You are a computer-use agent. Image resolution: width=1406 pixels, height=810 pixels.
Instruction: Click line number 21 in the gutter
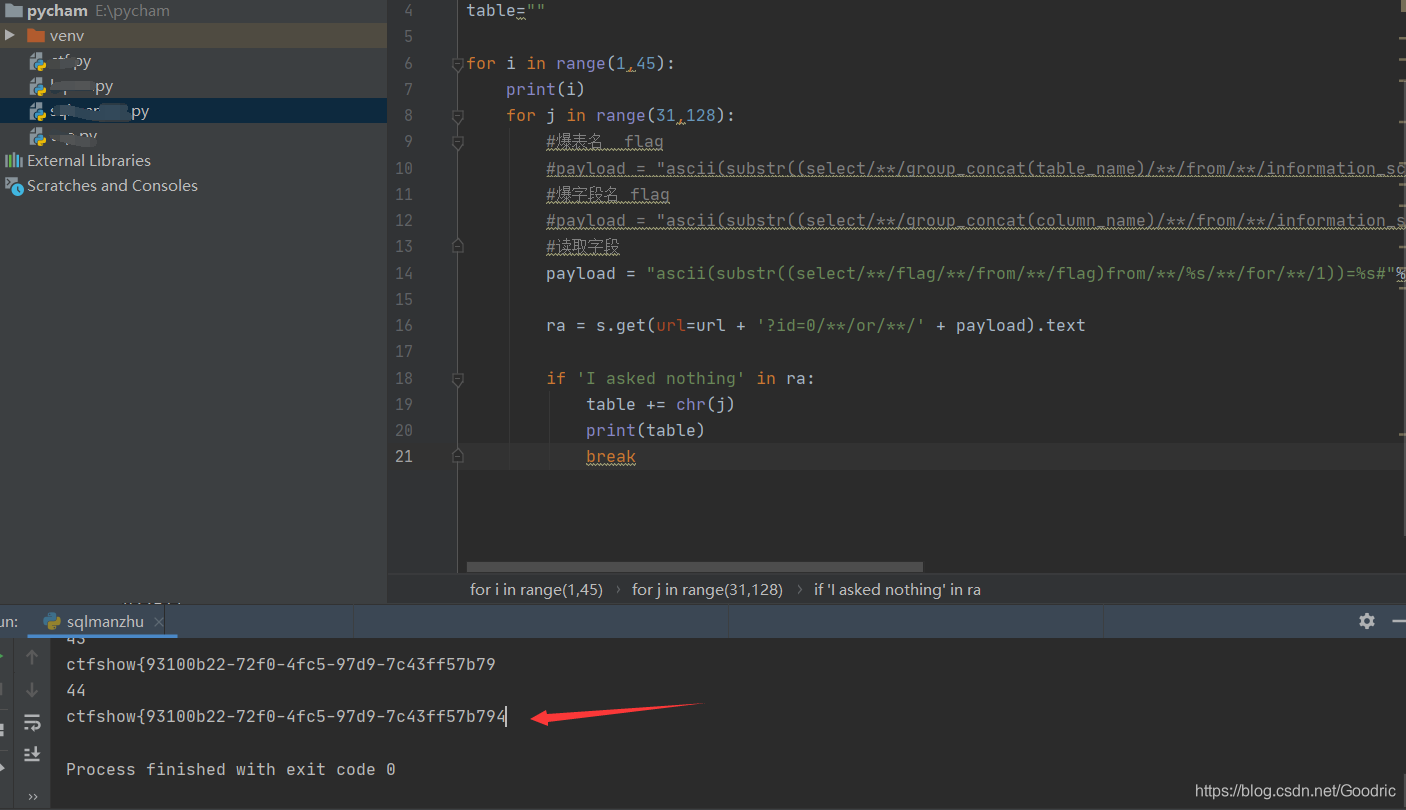[x=403, y=456]
